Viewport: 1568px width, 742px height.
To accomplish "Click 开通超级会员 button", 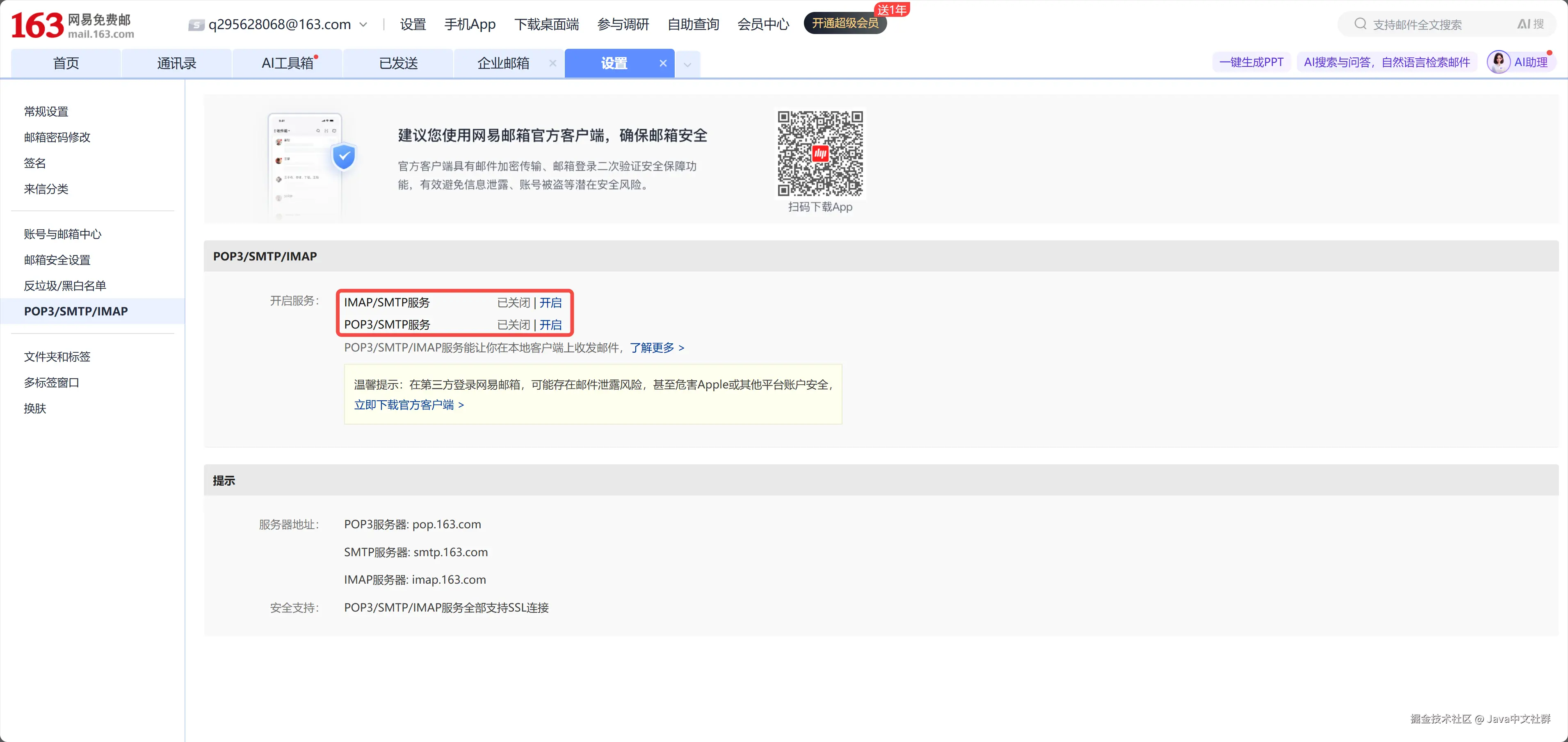I will (844, 24).
